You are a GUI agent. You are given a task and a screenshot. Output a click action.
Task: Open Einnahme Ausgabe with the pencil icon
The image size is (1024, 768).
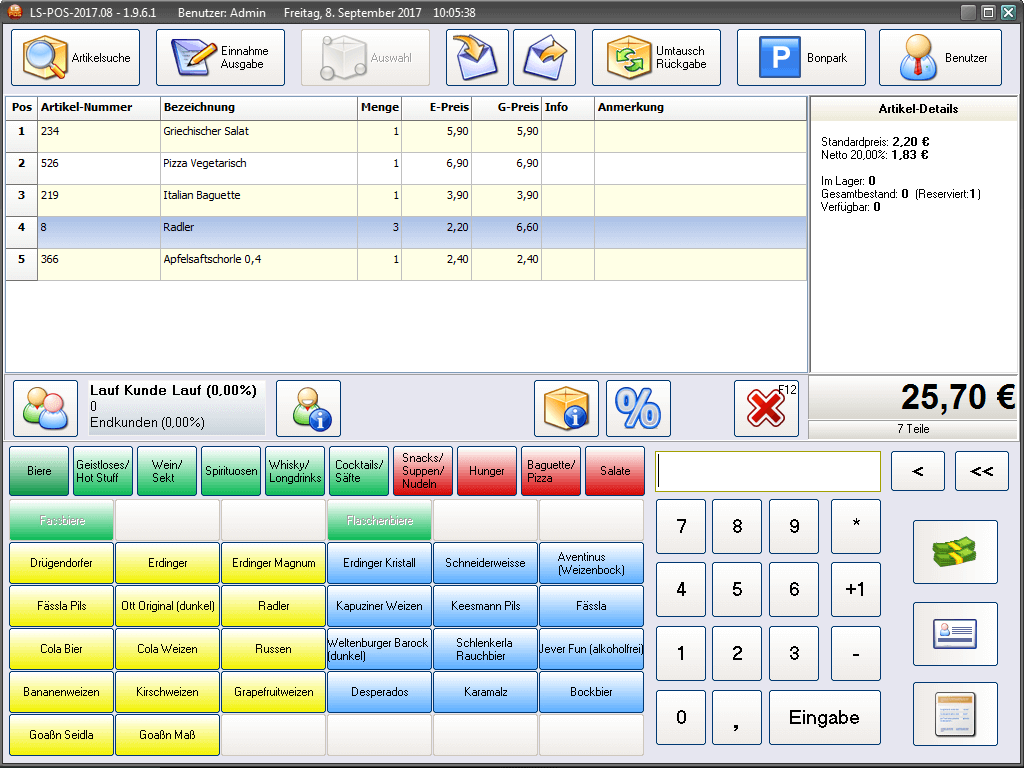[x=220, y=57]
